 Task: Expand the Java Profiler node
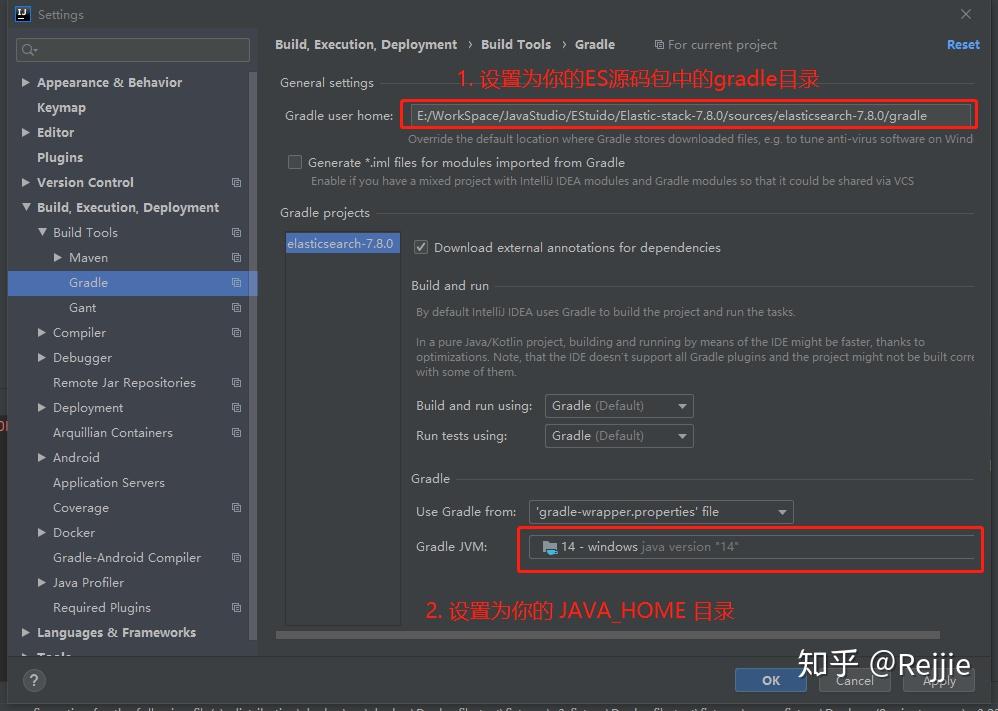tap(42, 582)
